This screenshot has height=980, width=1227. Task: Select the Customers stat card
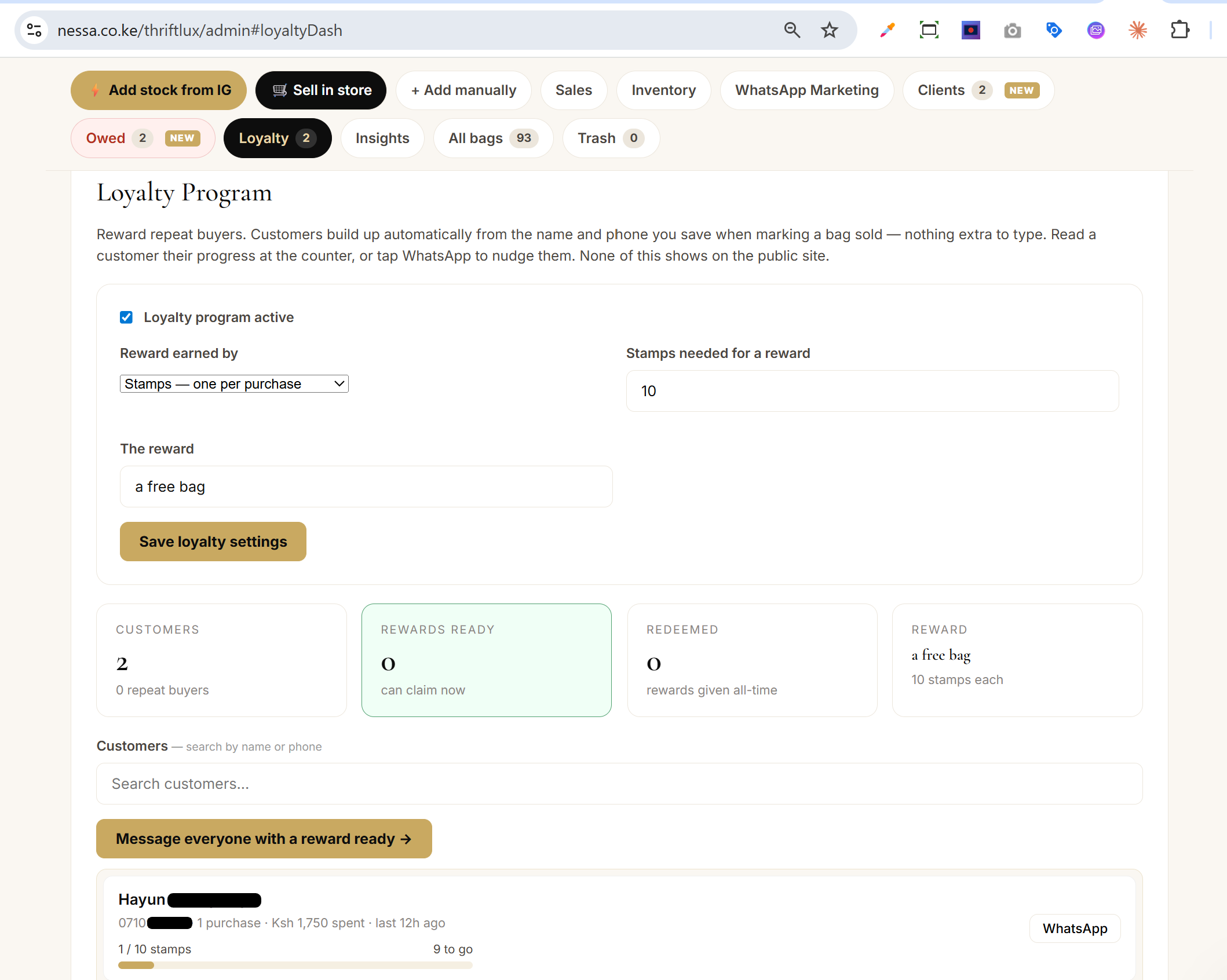tap(221, 660)
